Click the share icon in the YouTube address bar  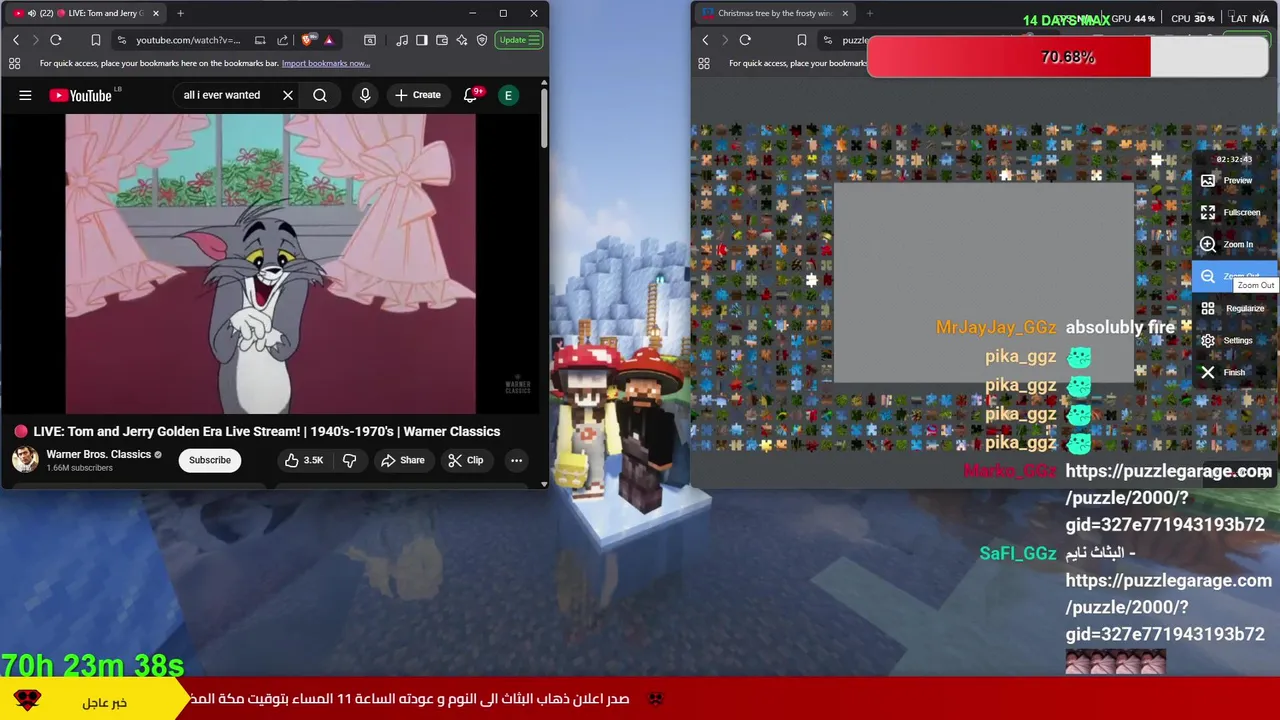(284, 40)
